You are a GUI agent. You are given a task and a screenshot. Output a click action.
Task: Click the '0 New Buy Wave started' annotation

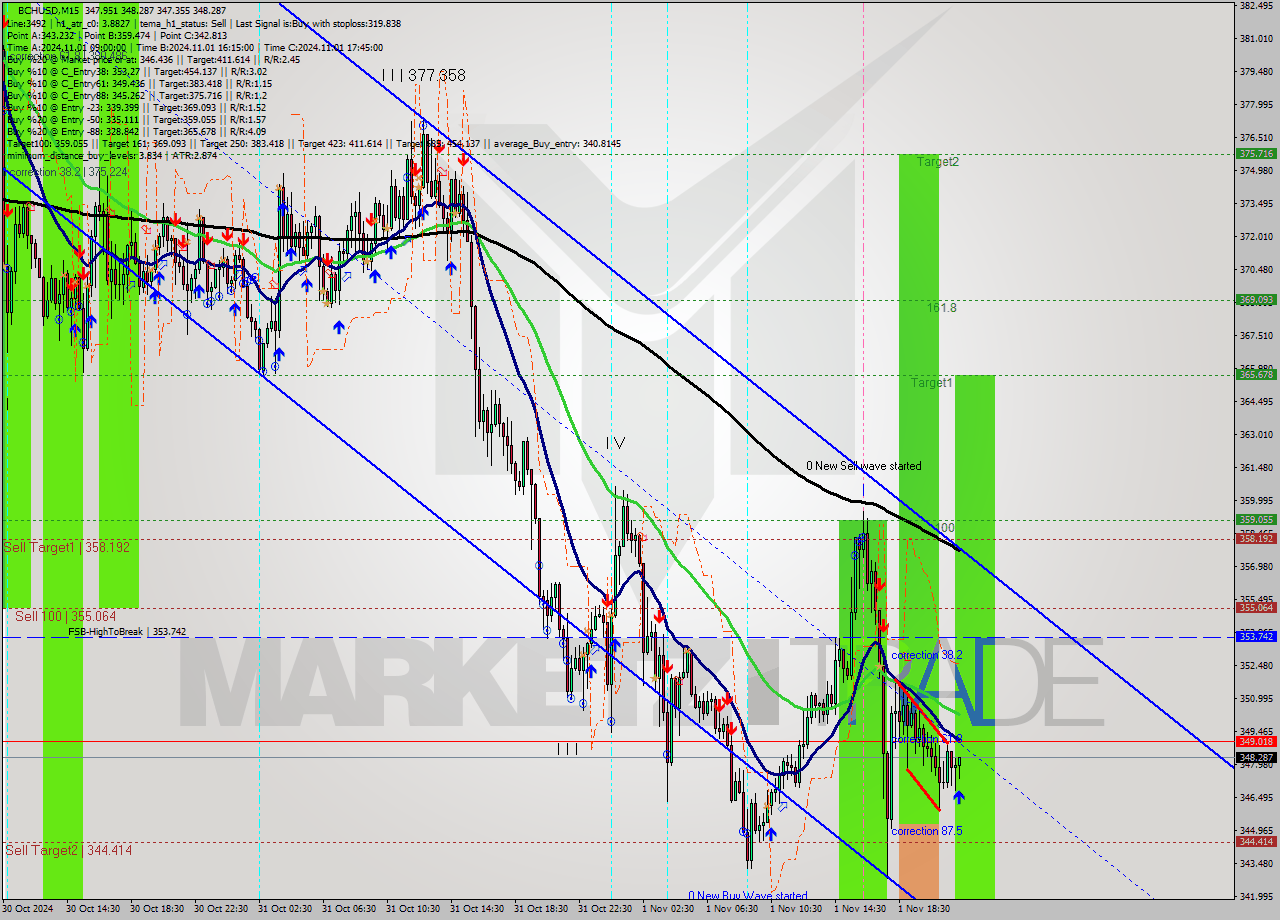tap(748, 896)
